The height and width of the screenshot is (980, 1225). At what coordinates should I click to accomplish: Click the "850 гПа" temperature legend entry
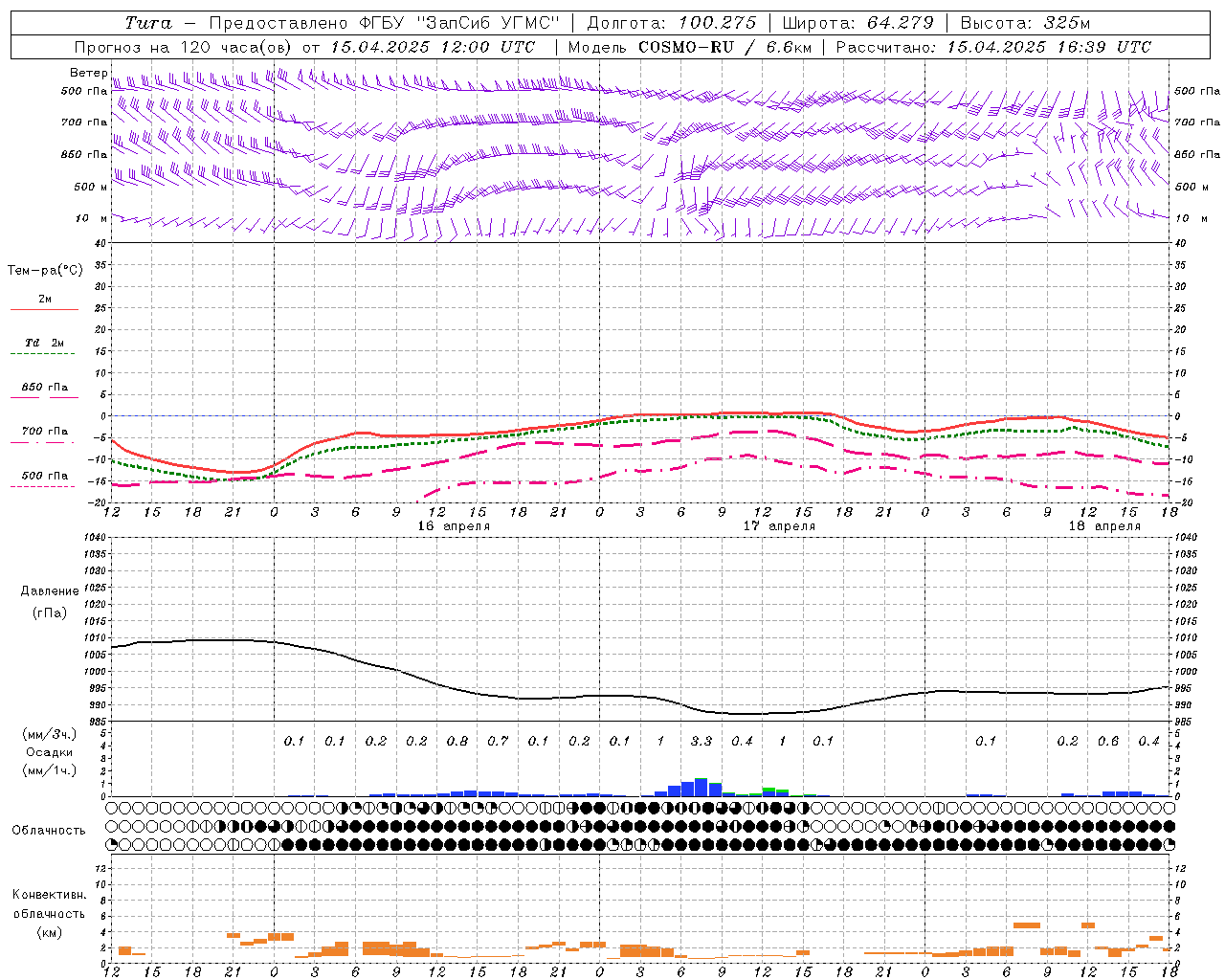tap(44, 388)
